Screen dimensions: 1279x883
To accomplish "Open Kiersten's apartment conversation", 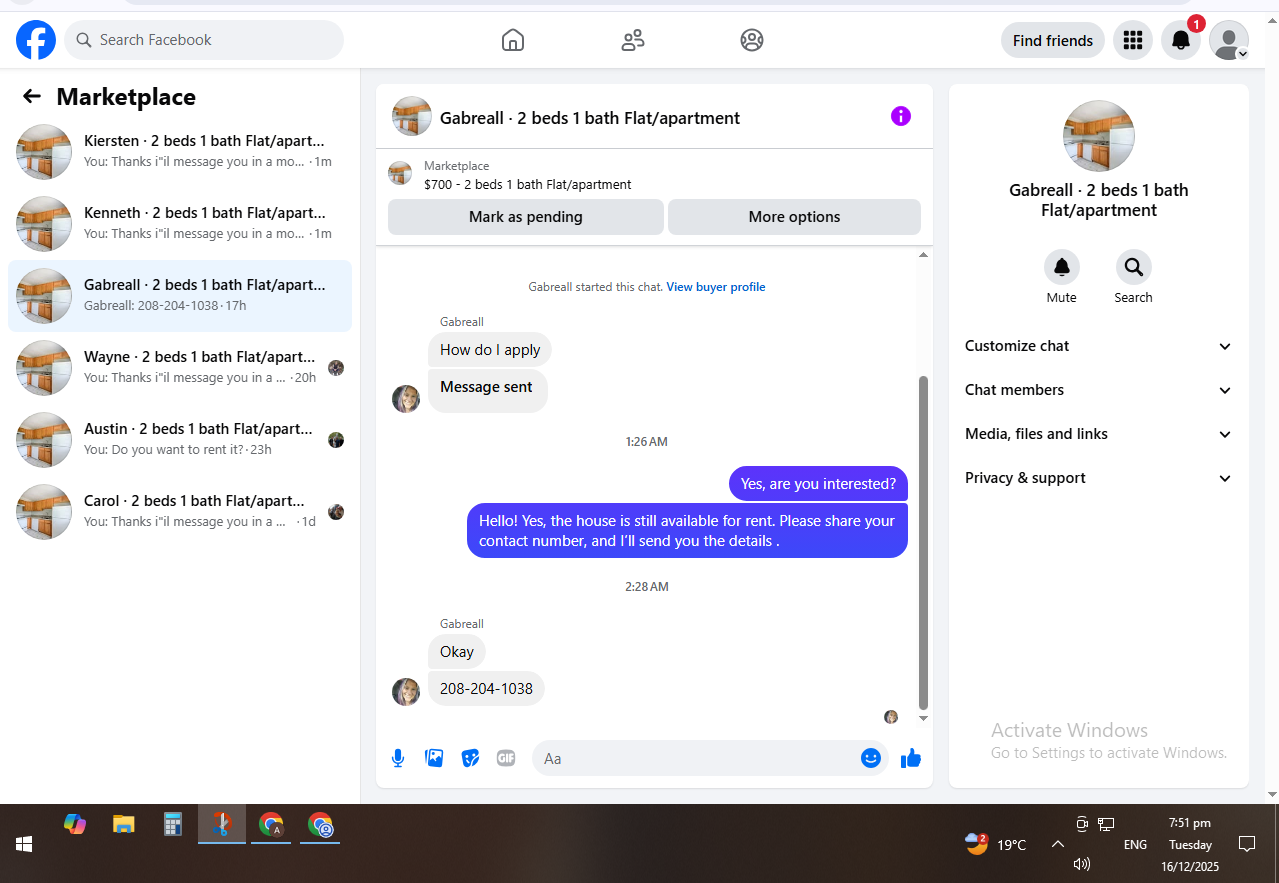I will pos(180,152).
